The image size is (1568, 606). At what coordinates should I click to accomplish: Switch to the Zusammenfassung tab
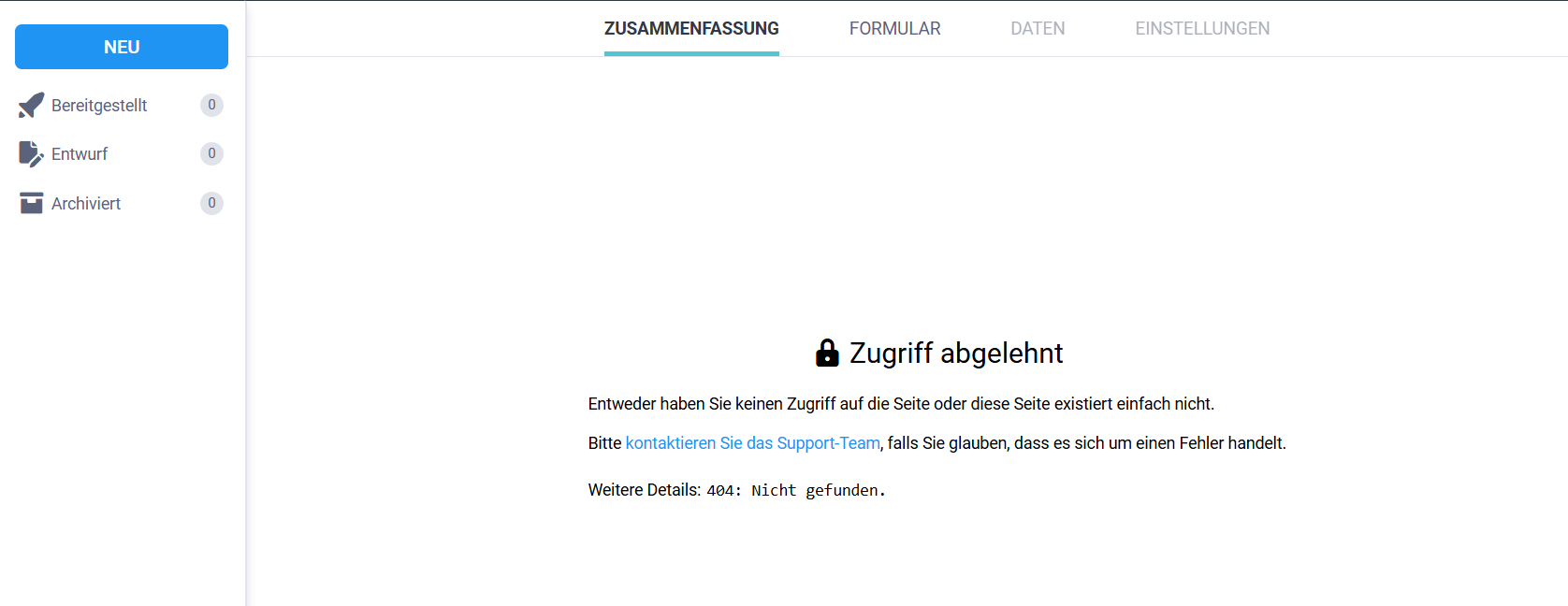pos(691,29)
